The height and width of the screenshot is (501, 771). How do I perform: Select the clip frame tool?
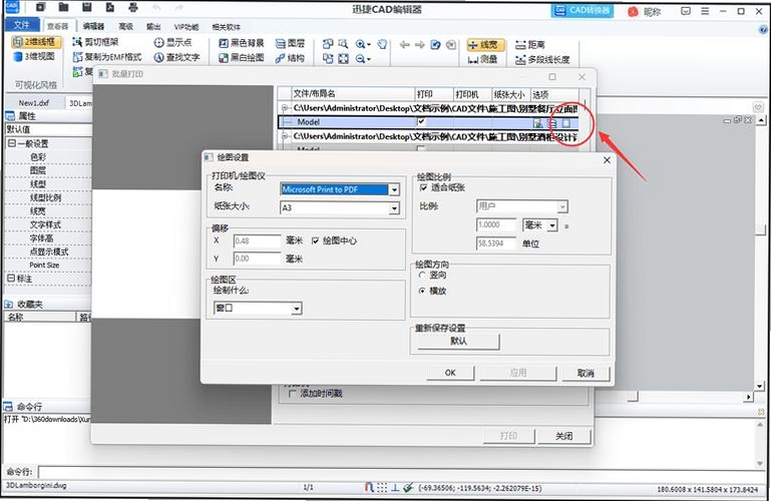coord(95,42)
